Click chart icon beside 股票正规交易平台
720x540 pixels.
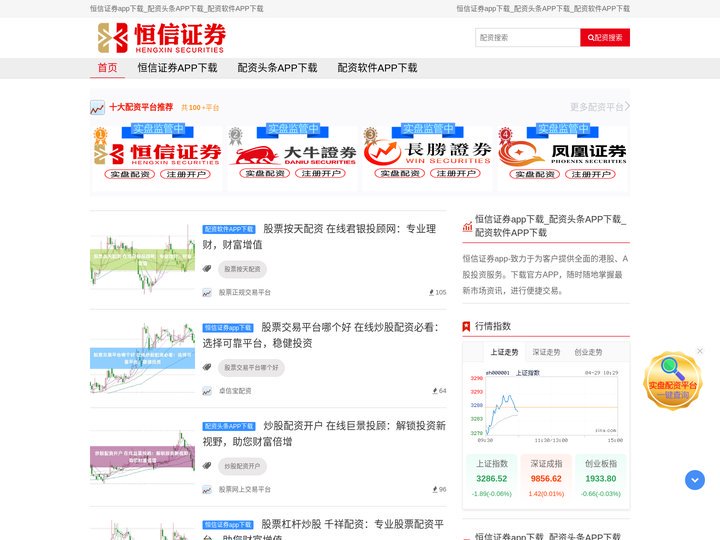(x=207, y=292)
